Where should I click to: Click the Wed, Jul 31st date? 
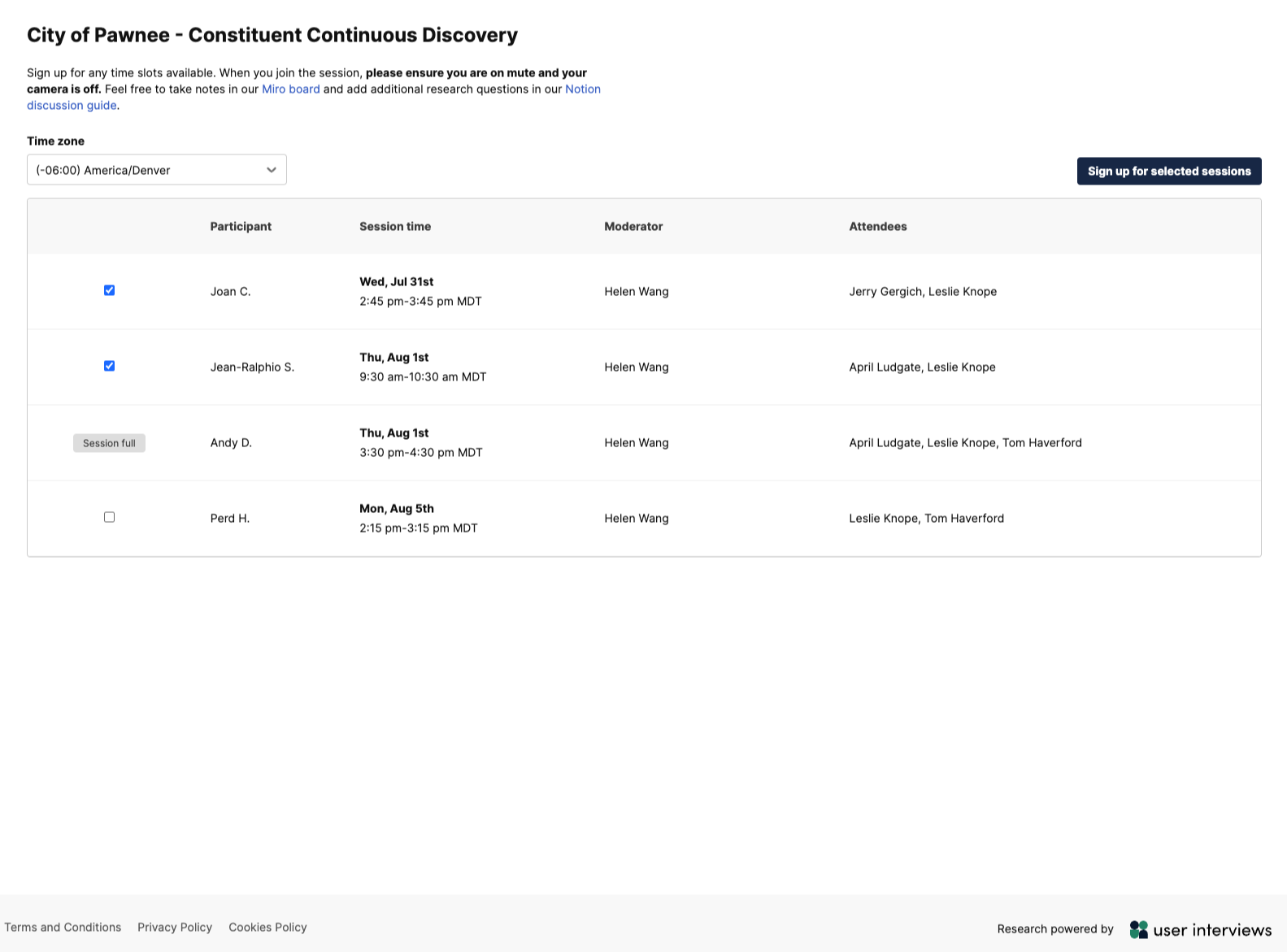(397, 281)
